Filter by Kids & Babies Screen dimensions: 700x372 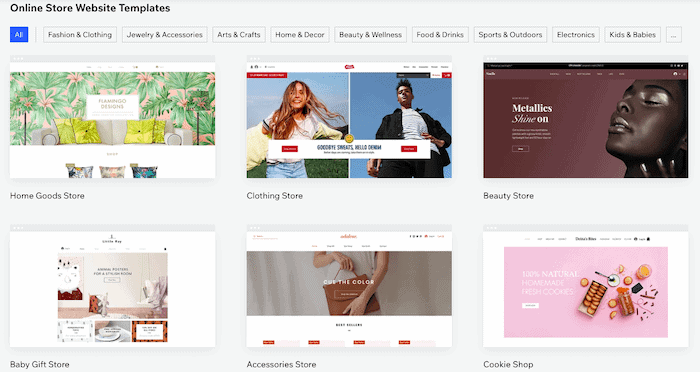pos(633,35)
